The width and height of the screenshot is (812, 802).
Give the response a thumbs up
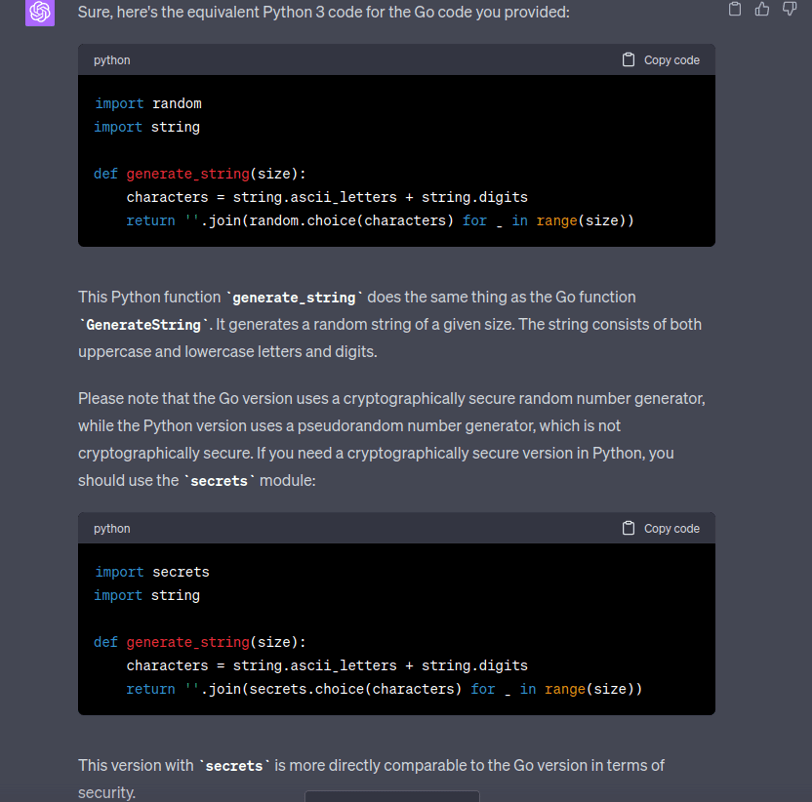pyautogui.click(x=762, y=10)
